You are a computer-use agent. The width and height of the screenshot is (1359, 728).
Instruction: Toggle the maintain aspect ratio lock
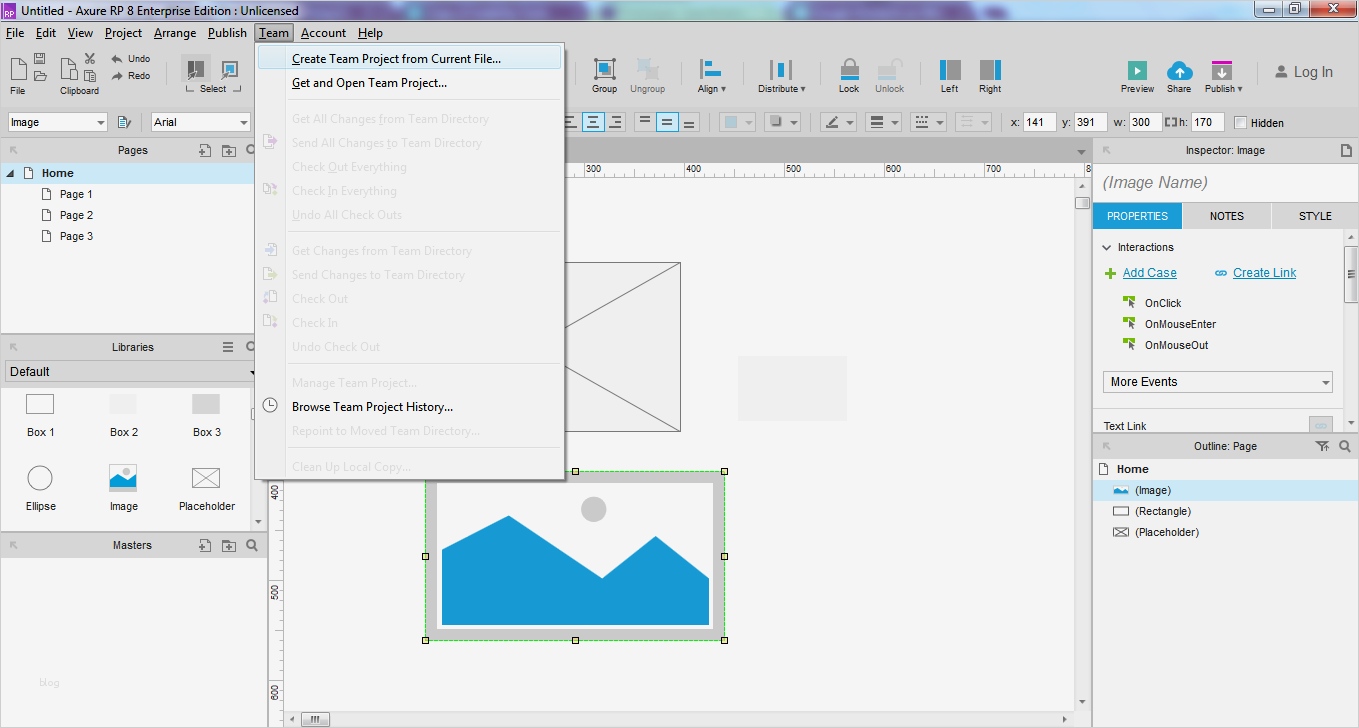pyautogui.click(x=1171, y=123)
